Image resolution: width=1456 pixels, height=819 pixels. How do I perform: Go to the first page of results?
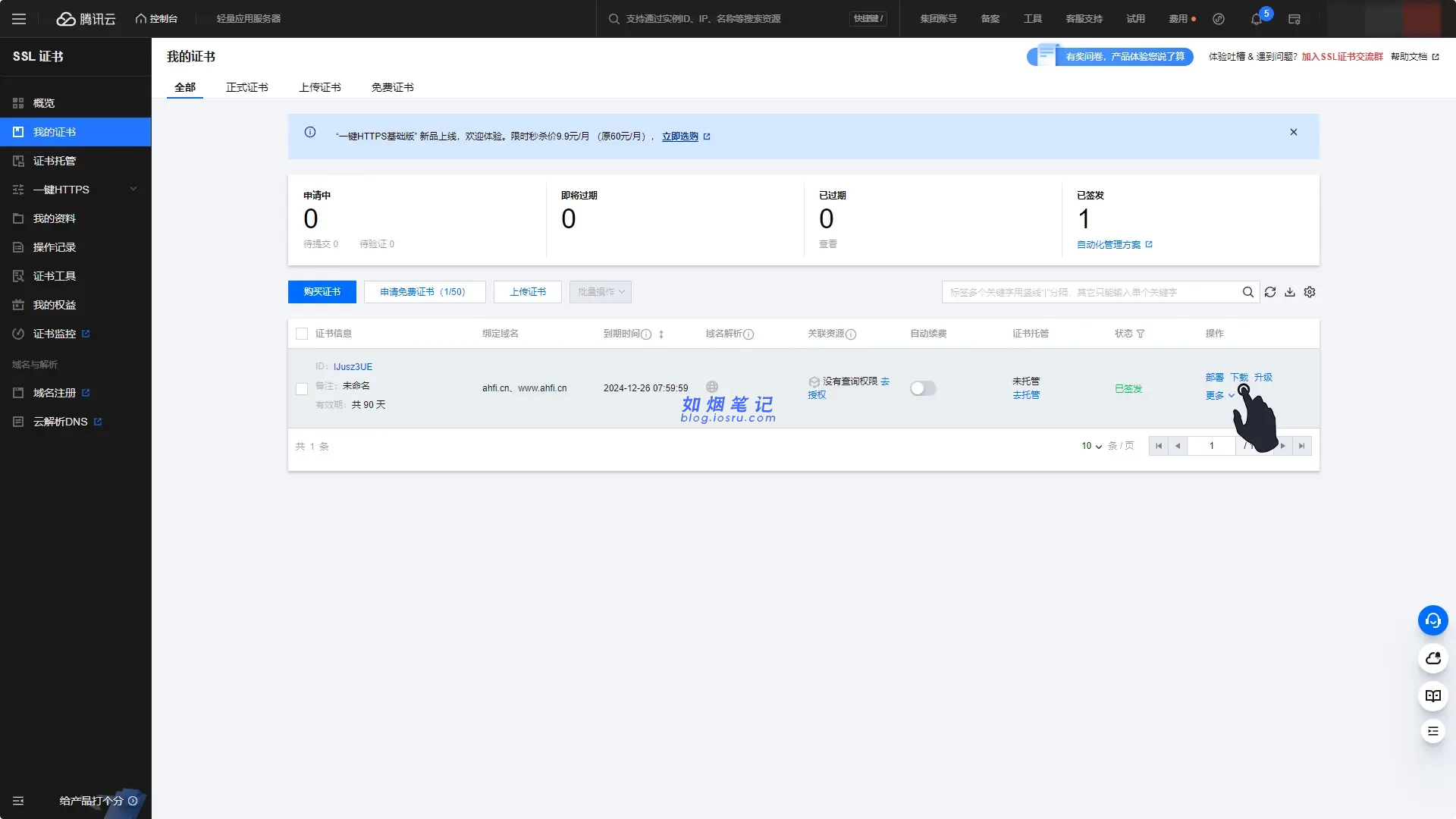point(1159,446)
